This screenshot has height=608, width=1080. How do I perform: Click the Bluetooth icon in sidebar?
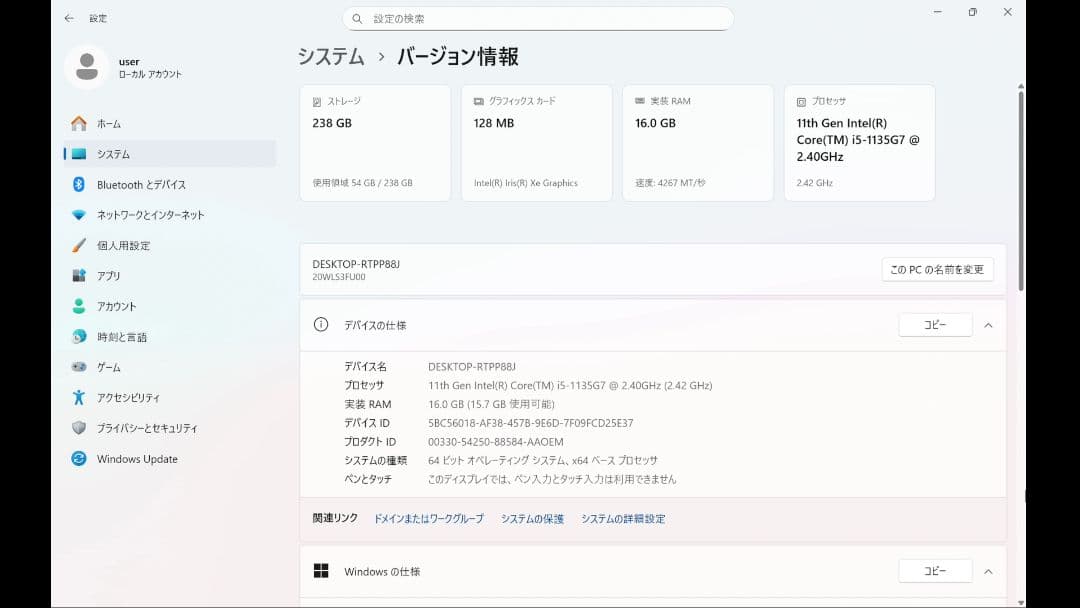[79, 185]
